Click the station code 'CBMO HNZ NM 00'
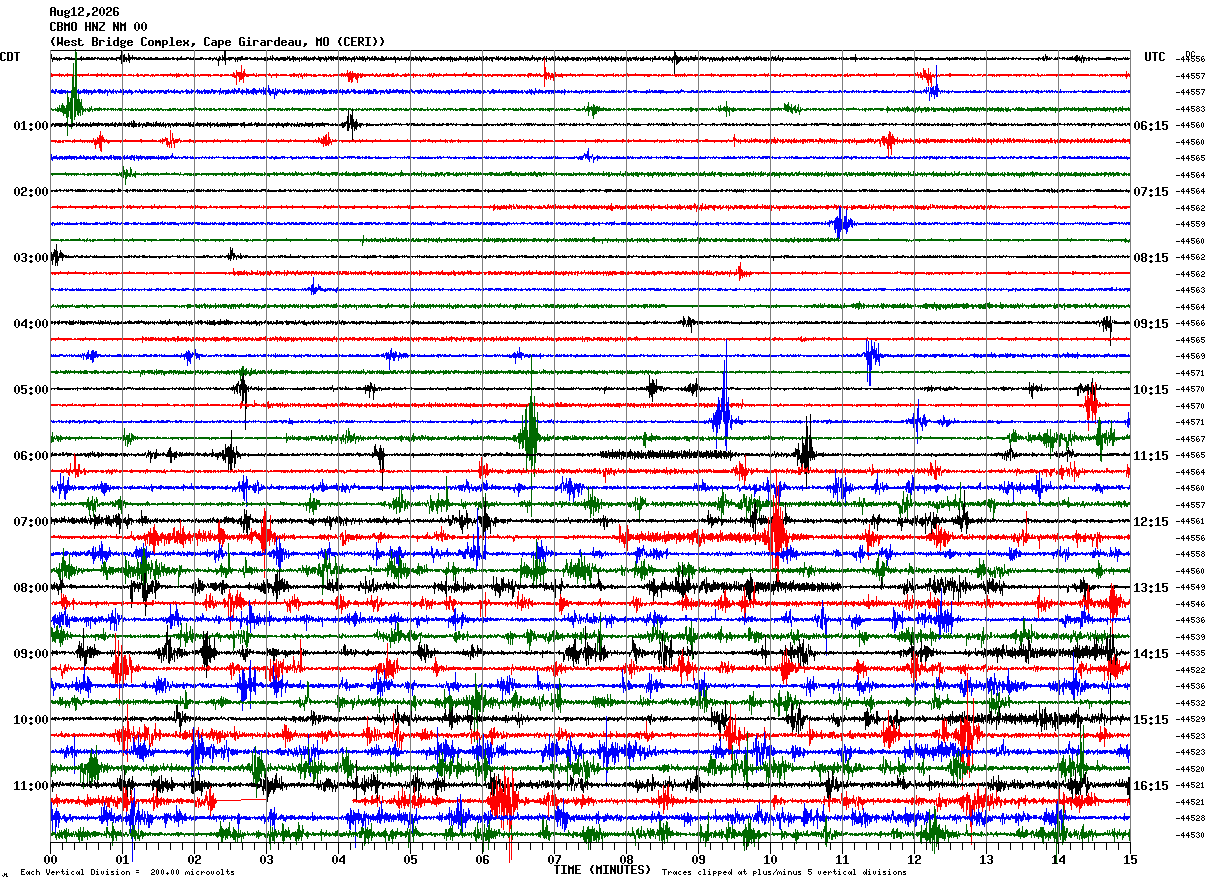This screenshot has height=886, width=1210. pos(98,27)
